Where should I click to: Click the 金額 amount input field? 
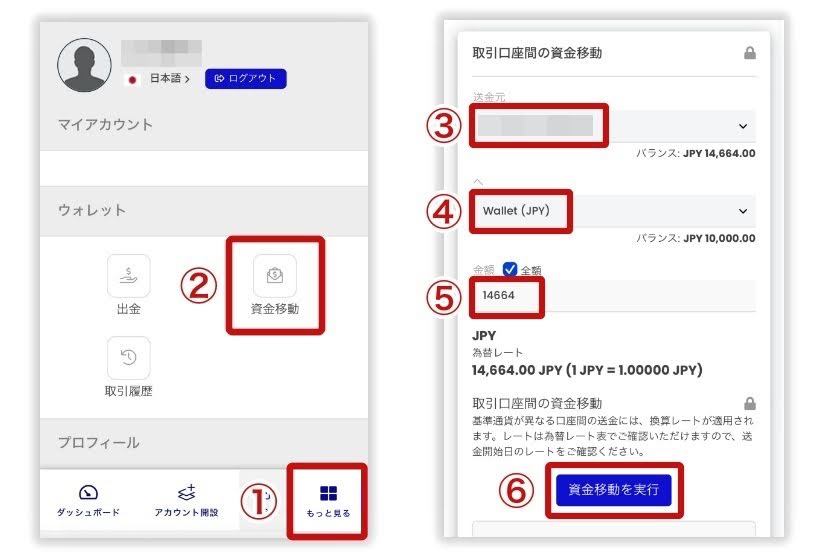(x=614, y=295)
